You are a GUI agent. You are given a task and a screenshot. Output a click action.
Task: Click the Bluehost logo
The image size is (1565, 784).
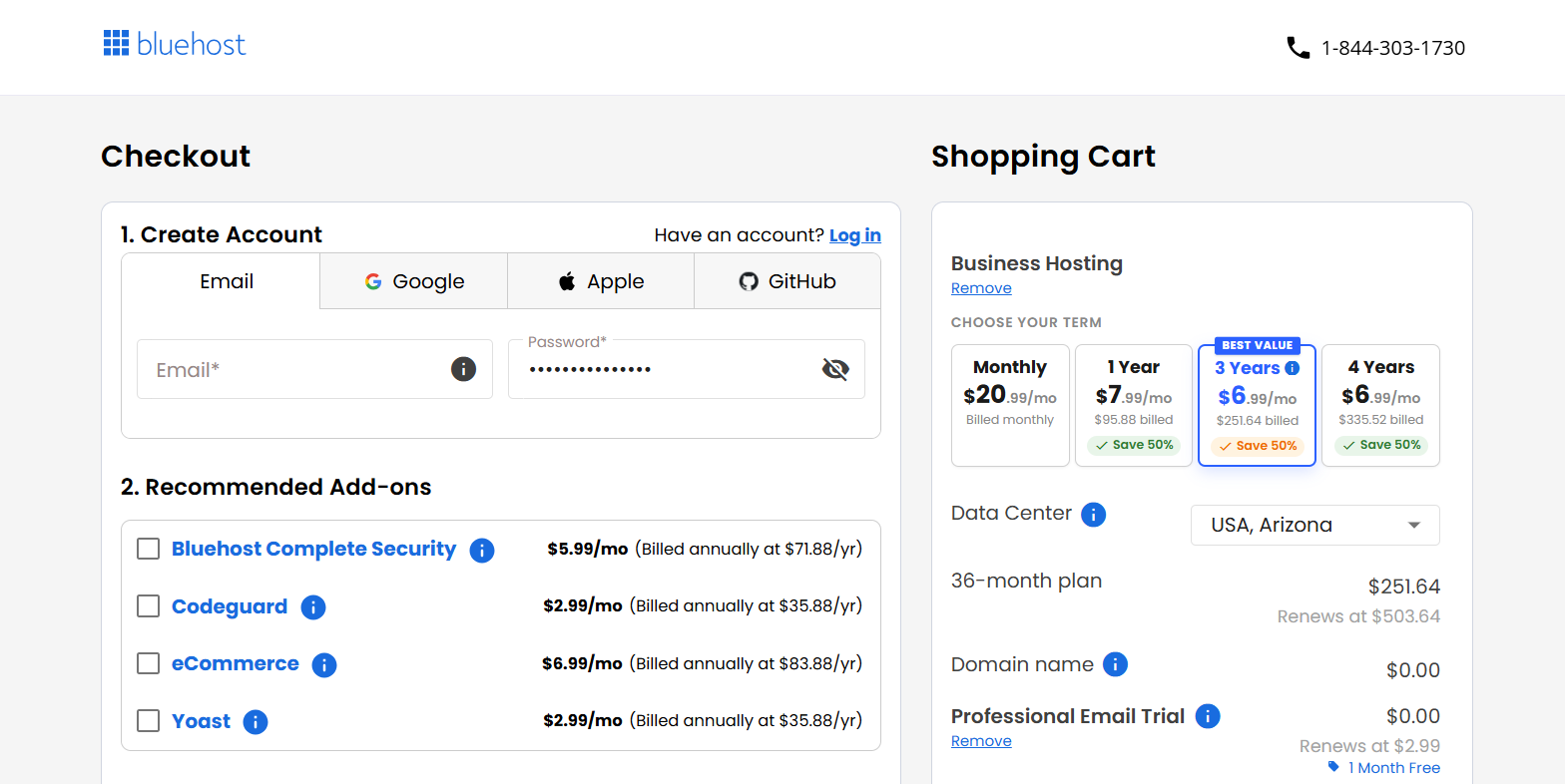click(x=175, y=44)
